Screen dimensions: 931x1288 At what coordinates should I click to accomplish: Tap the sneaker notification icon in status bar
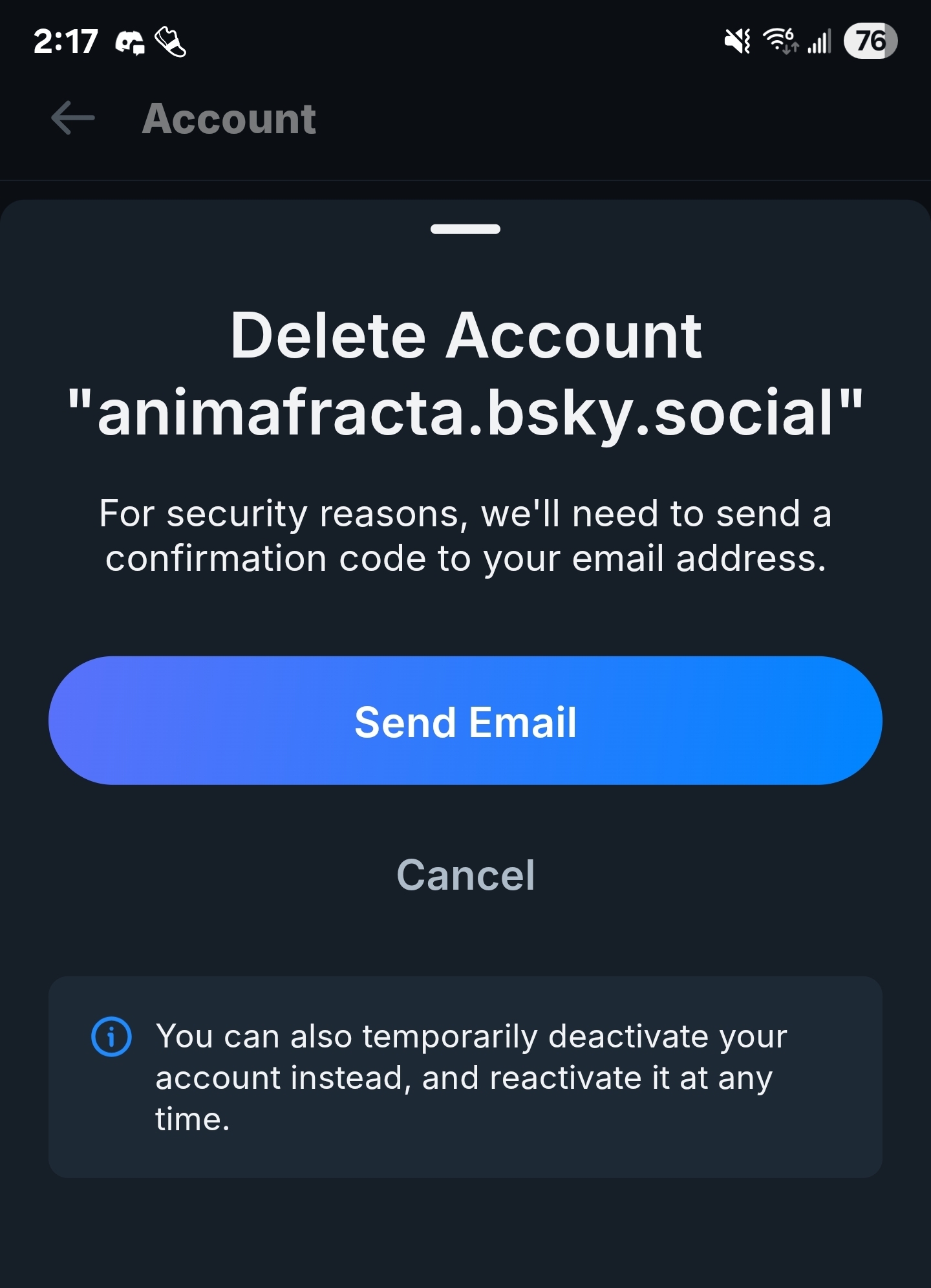(x=171, y=42)
